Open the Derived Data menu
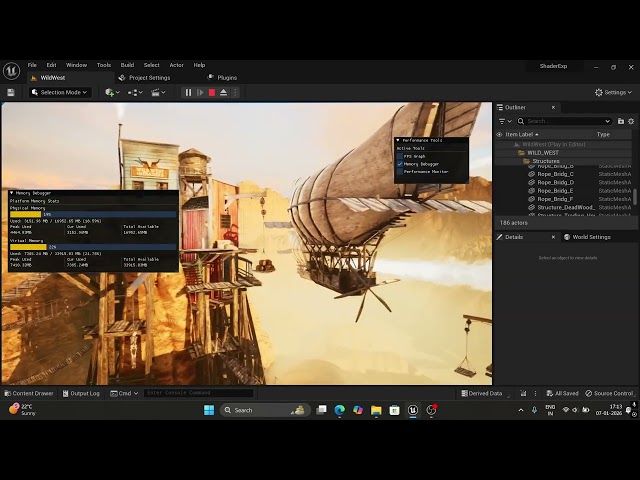 pos(482,393)
